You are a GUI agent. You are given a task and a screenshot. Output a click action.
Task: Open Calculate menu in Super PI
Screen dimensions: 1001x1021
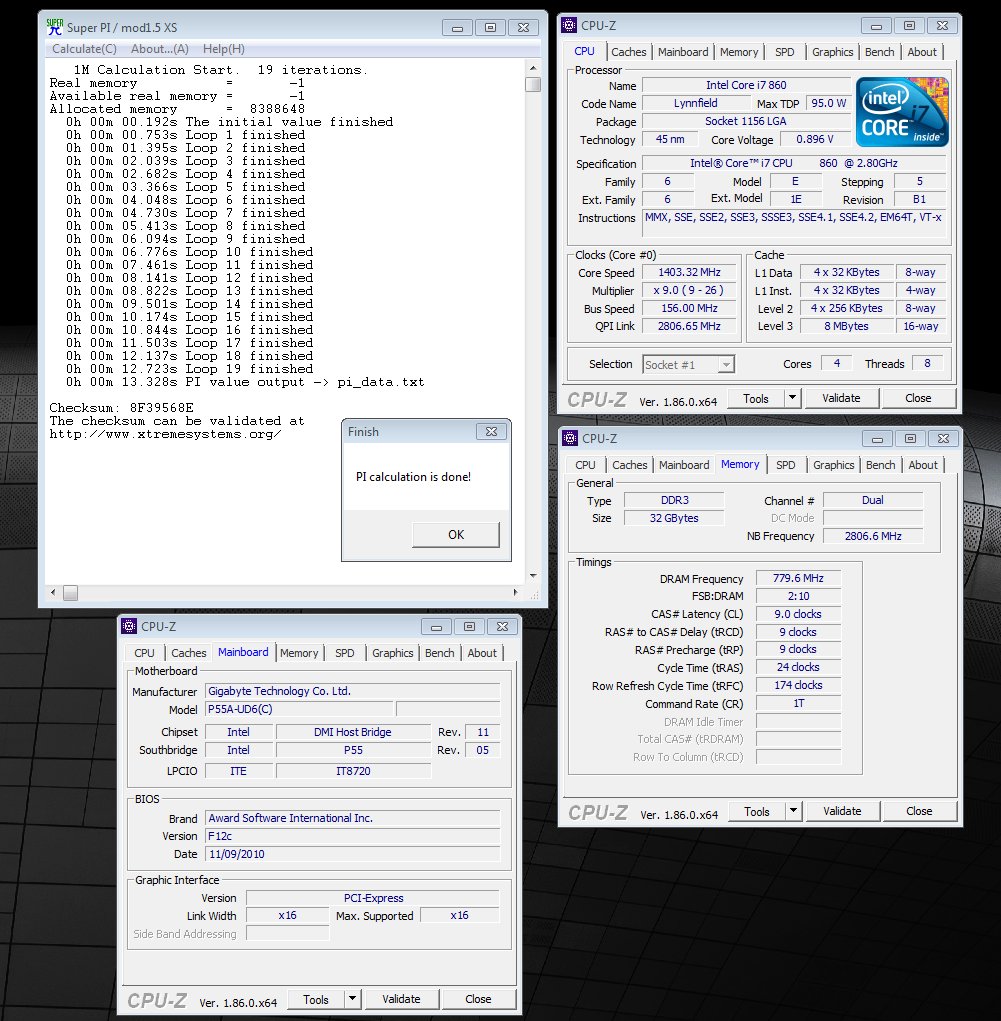pos(84,49)
